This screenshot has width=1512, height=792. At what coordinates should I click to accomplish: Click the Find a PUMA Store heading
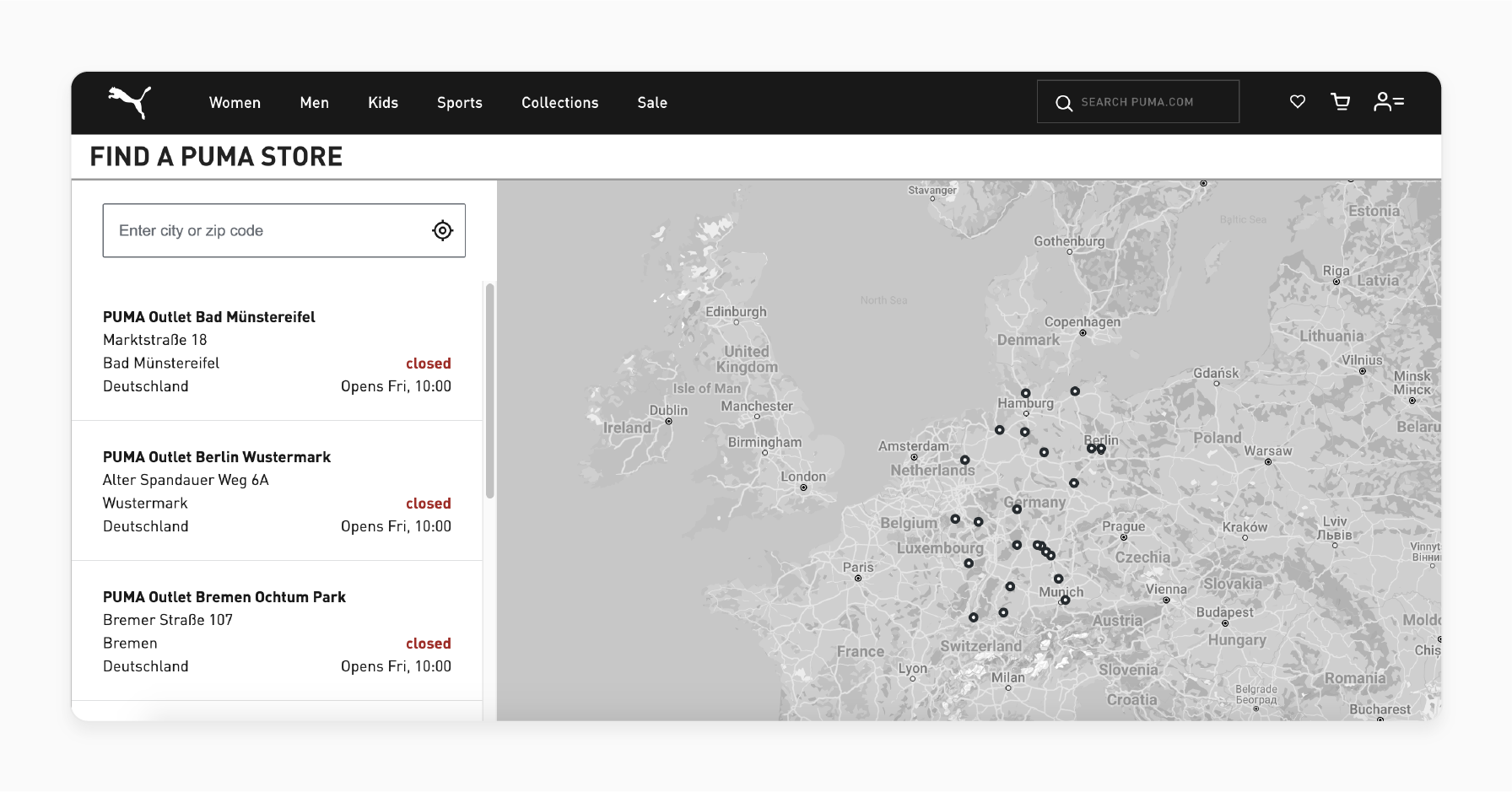tap(216, 157)
